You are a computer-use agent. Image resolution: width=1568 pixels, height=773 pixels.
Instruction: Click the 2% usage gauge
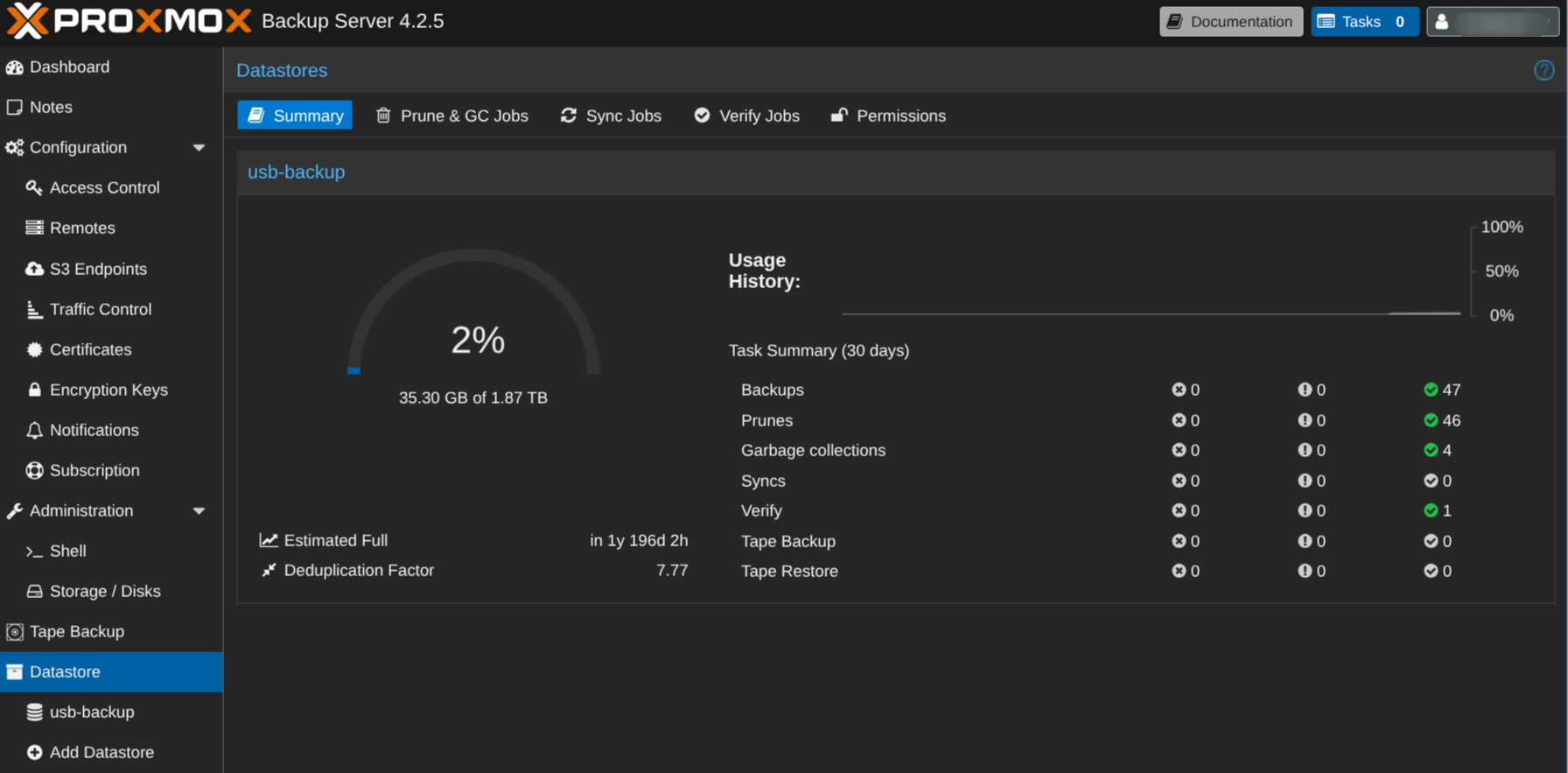473,313
